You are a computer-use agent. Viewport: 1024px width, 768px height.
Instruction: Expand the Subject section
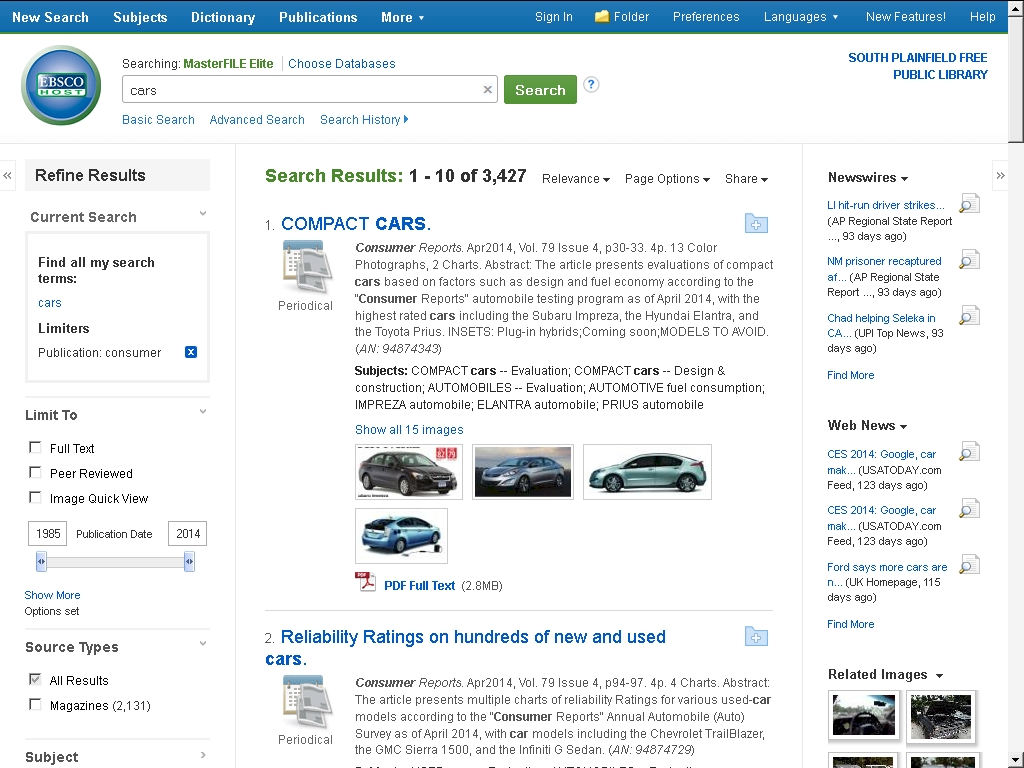pos(203,755)
